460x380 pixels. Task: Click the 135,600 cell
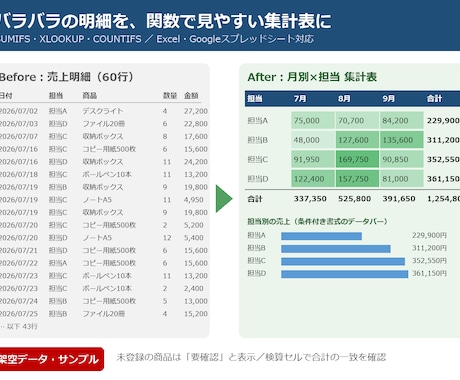point(401,140)
